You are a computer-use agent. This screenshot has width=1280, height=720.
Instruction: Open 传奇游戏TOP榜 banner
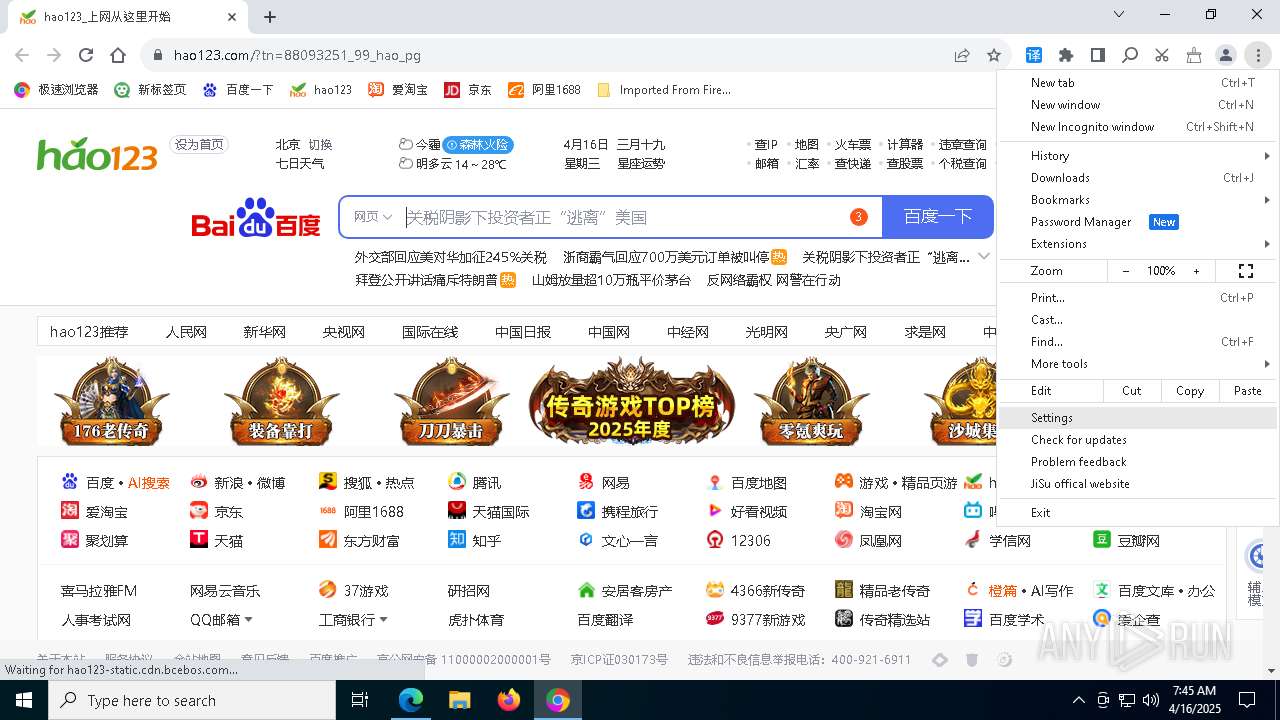tap(631, 402)
